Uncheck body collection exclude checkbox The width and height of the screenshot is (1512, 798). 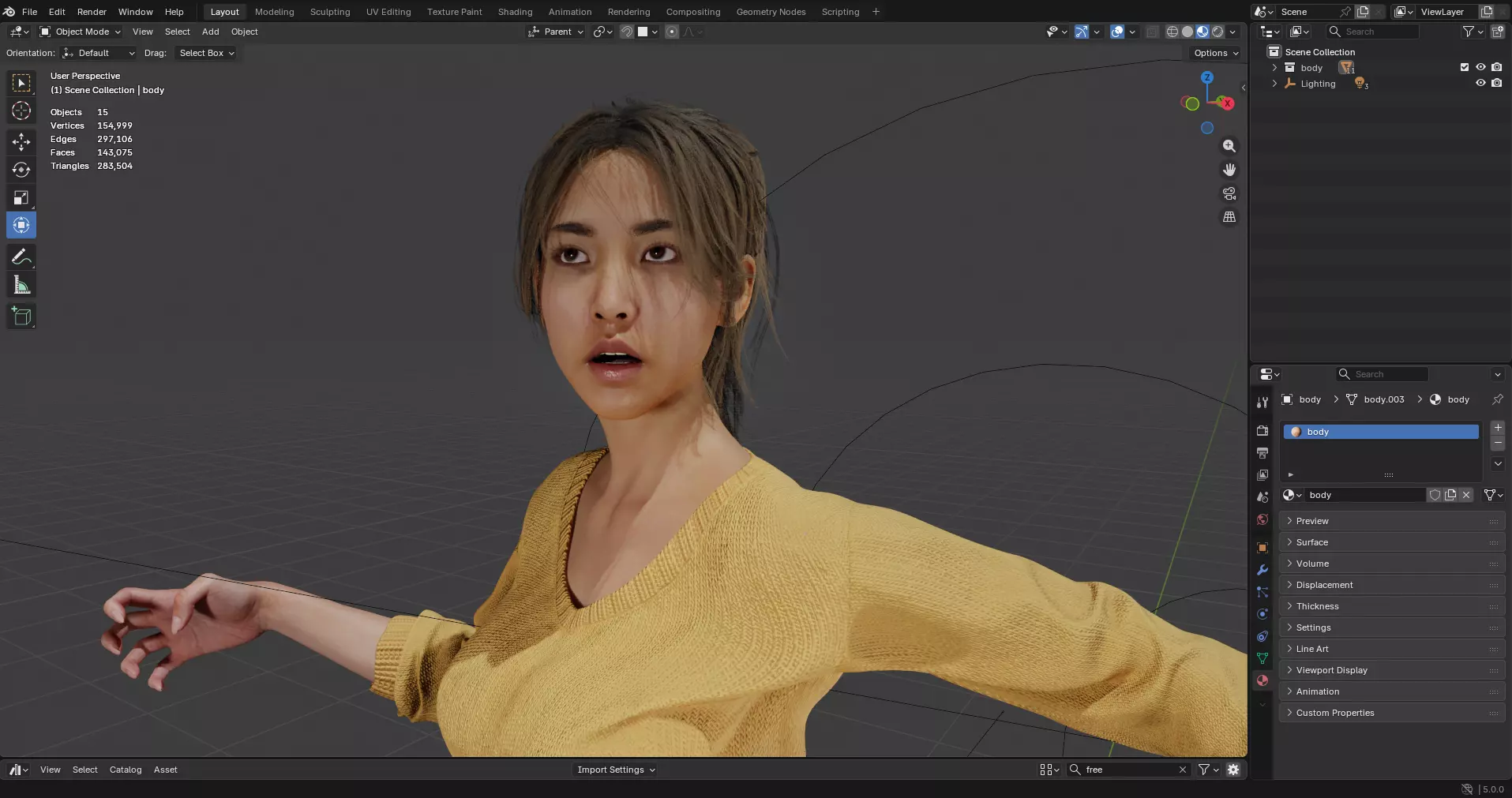click(1465, 67)
